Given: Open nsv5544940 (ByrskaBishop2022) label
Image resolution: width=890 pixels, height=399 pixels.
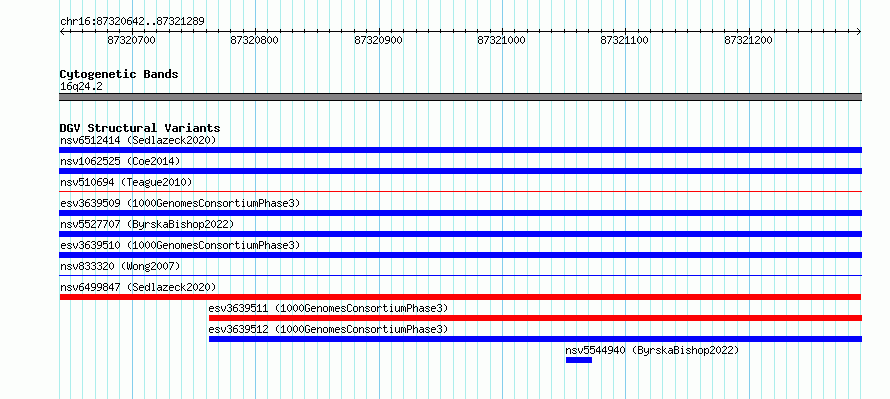Looking at the screenshot, I should pyautogui.click(x=653, y=350).
